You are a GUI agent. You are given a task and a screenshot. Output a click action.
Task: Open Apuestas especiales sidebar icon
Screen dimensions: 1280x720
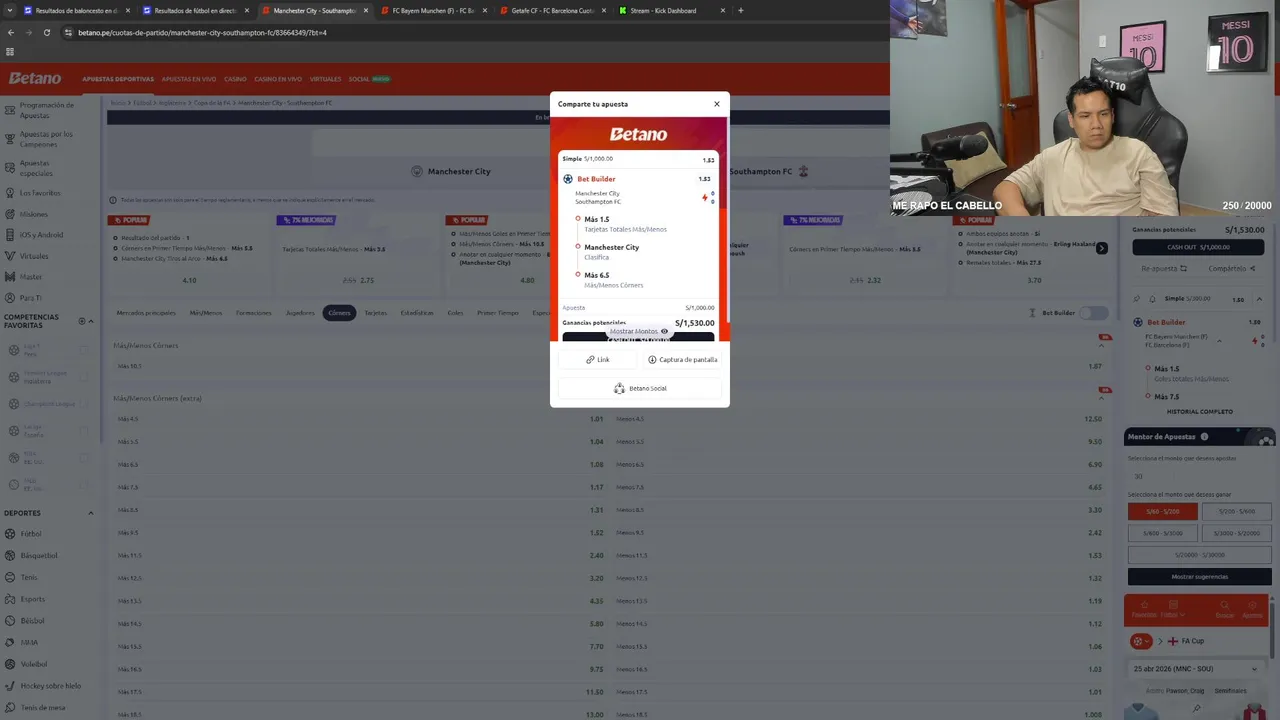tap(10, 168)
